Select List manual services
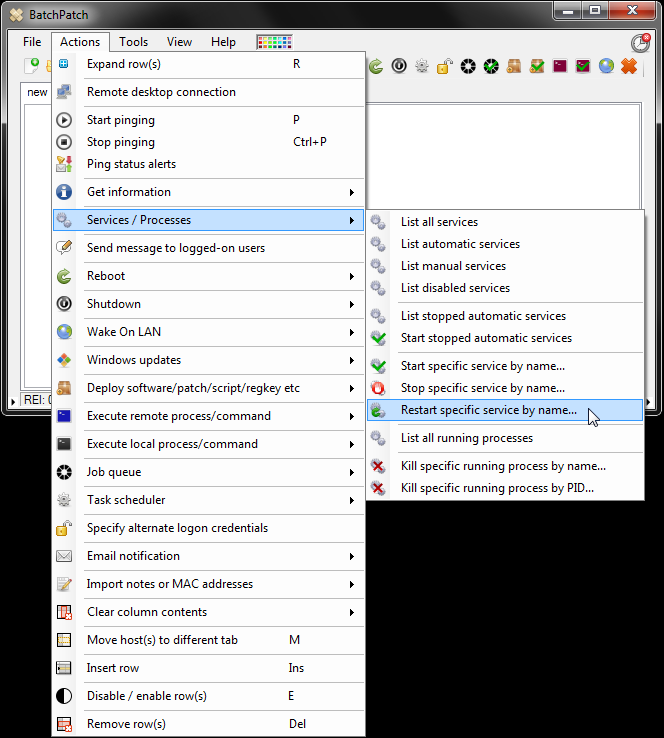The height and width of the screenshot is (738, 664). (x=505, y=266)
